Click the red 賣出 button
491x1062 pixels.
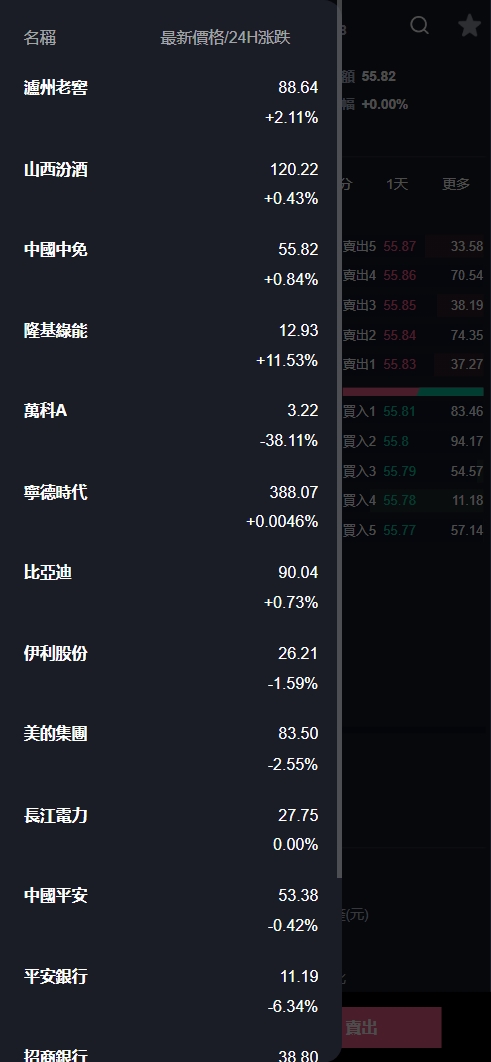[391, 1027]
